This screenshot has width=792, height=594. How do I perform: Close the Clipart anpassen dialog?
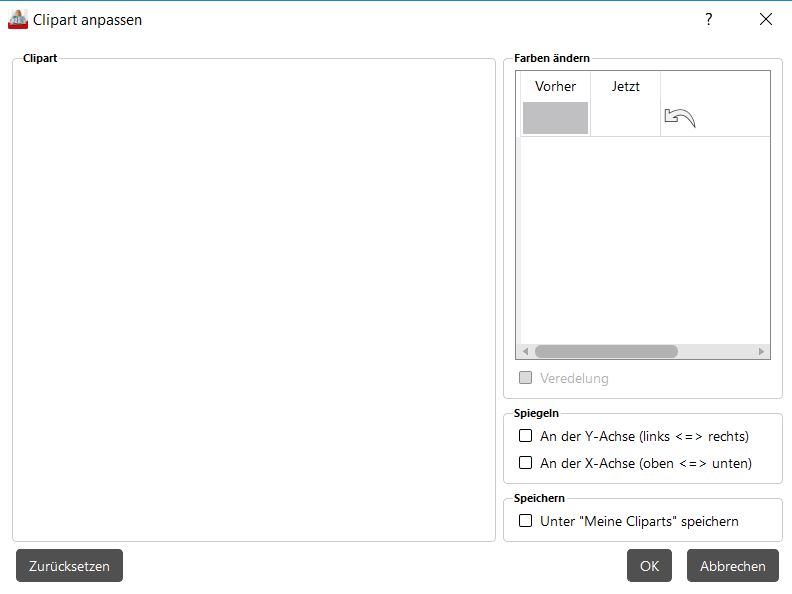tap(766, 19)
